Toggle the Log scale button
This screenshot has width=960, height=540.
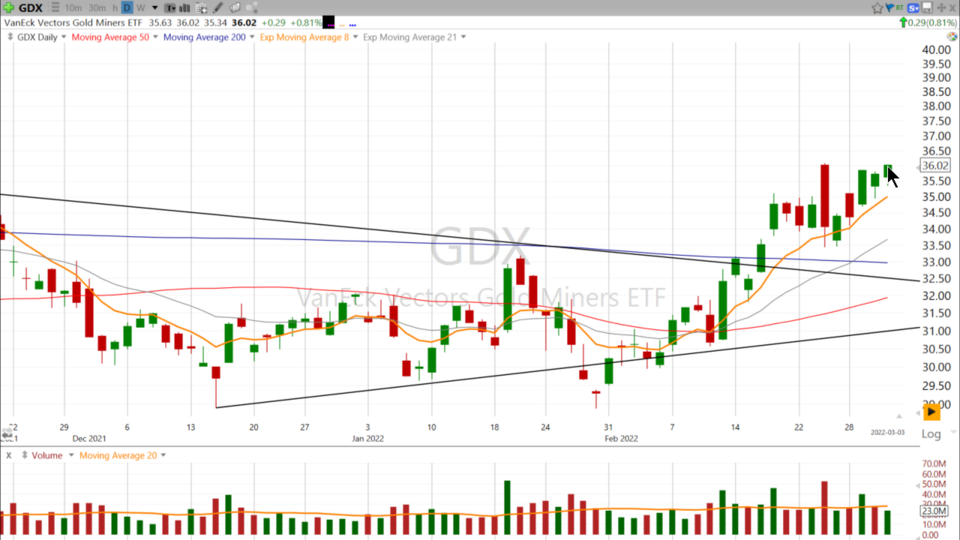coord(931,434)
